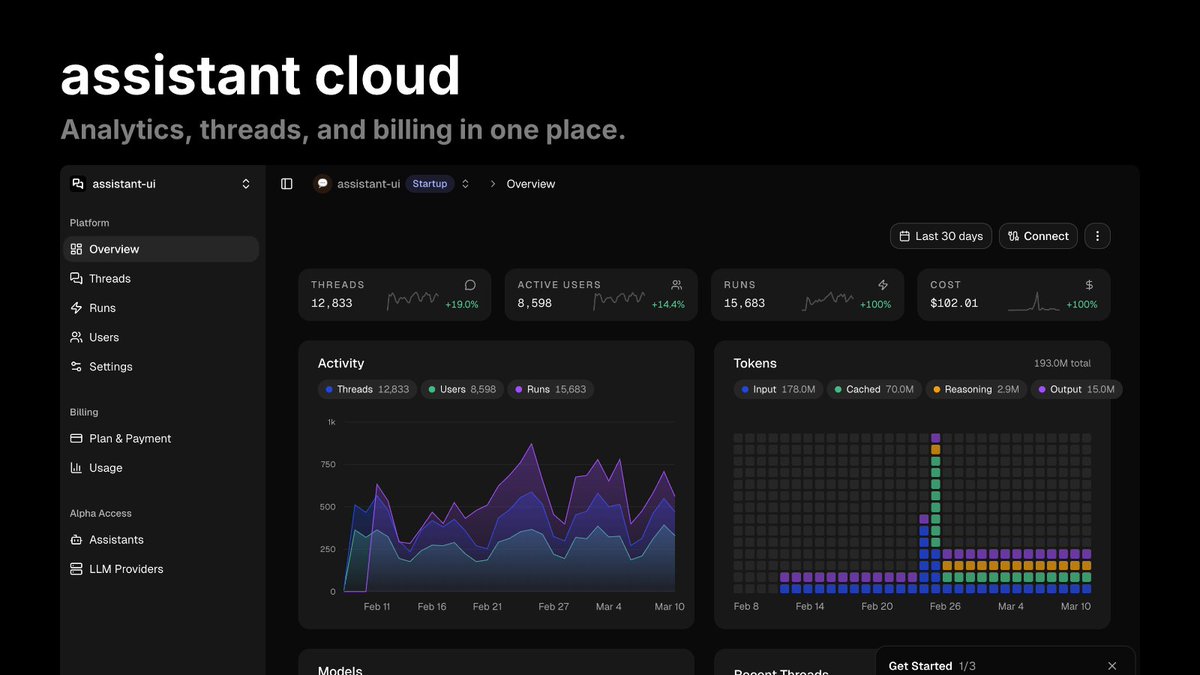
Task: Open Runs page from sidebar
Action: pyautogui.click(x=162, y=308)
